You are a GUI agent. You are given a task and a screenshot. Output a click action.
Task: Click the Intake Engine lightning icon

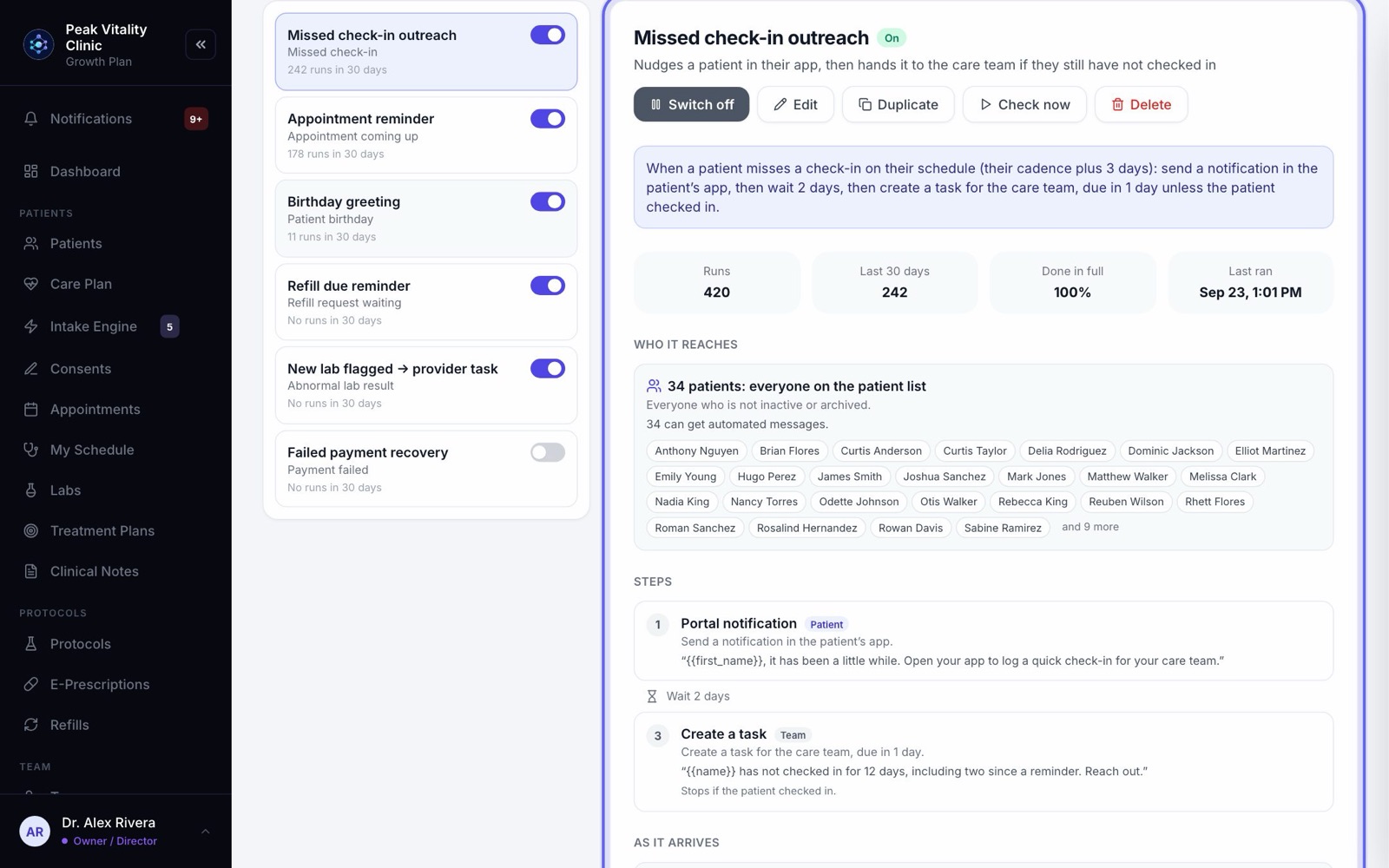pos(31,326)
